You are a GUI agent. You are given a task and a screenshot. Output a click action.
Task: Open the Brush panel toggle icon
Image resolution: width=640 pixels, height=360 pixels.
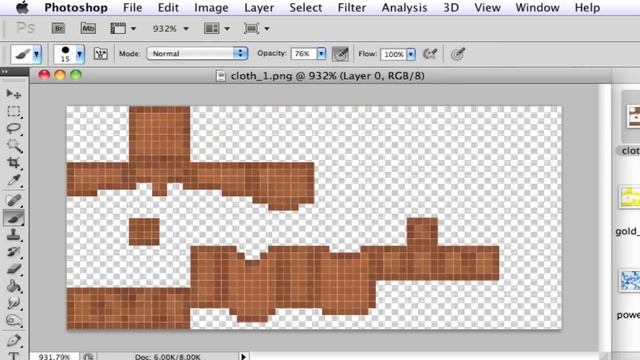point(100,54)
